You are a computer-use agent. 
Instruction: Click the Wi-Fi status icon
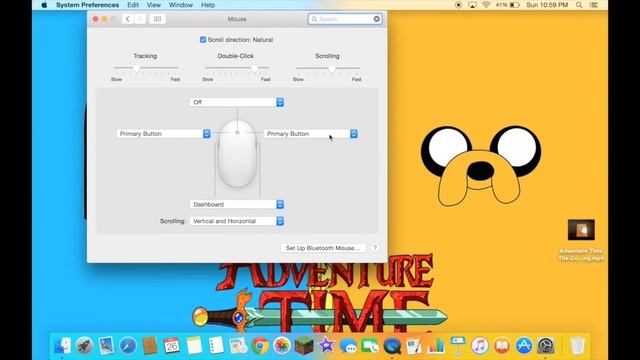[x=486, y=5]
